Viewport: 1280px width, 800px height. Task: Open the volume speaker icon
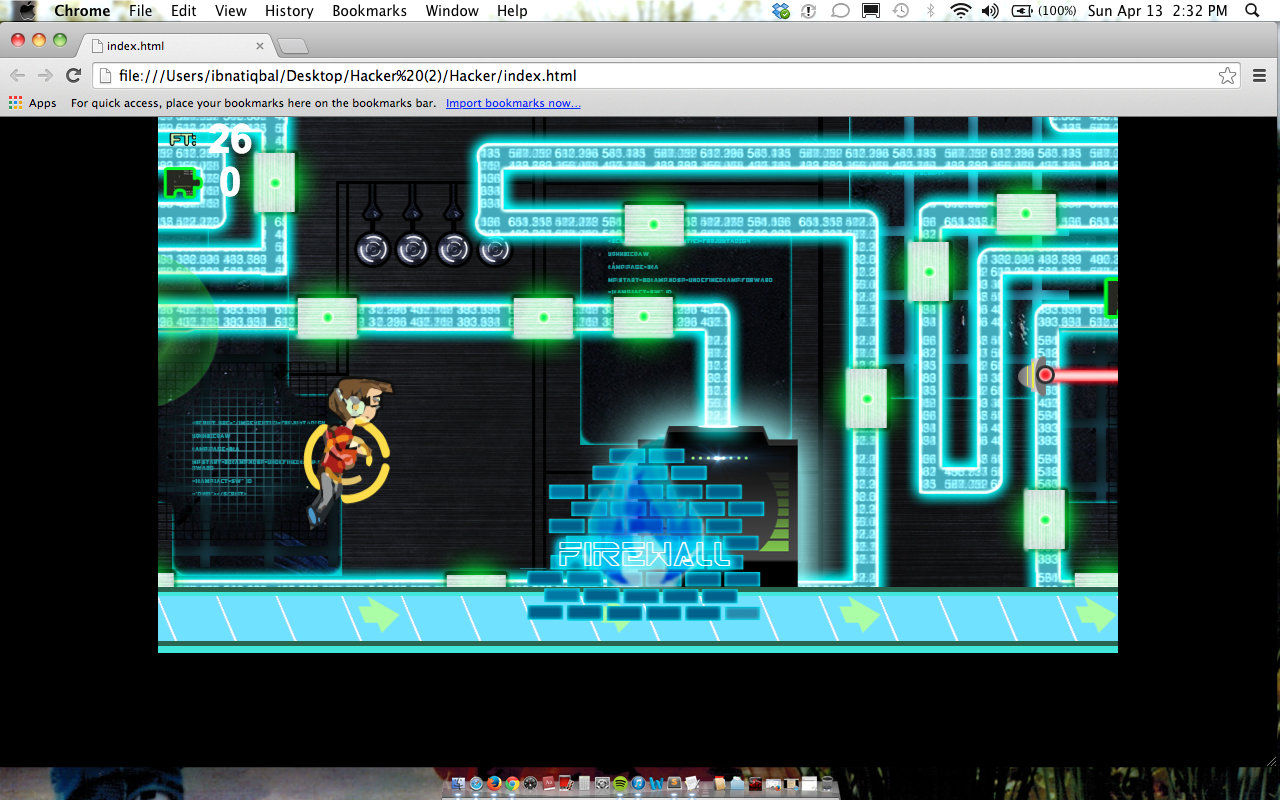(x=990, y=11)
